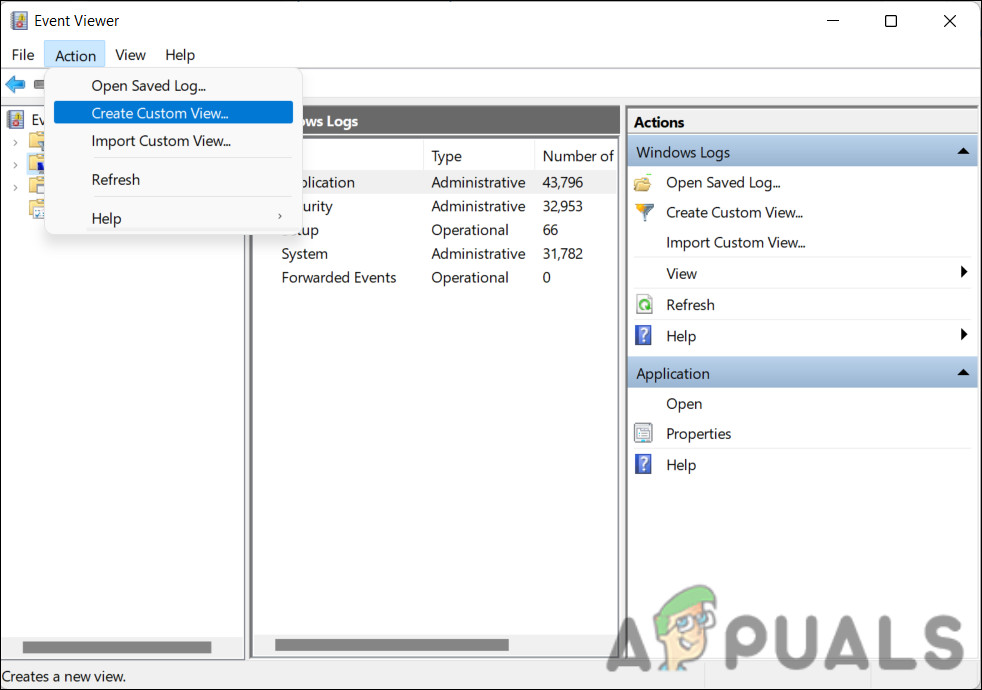
Task: Select Import Custom View in the open menu
Action: (160, 141)
